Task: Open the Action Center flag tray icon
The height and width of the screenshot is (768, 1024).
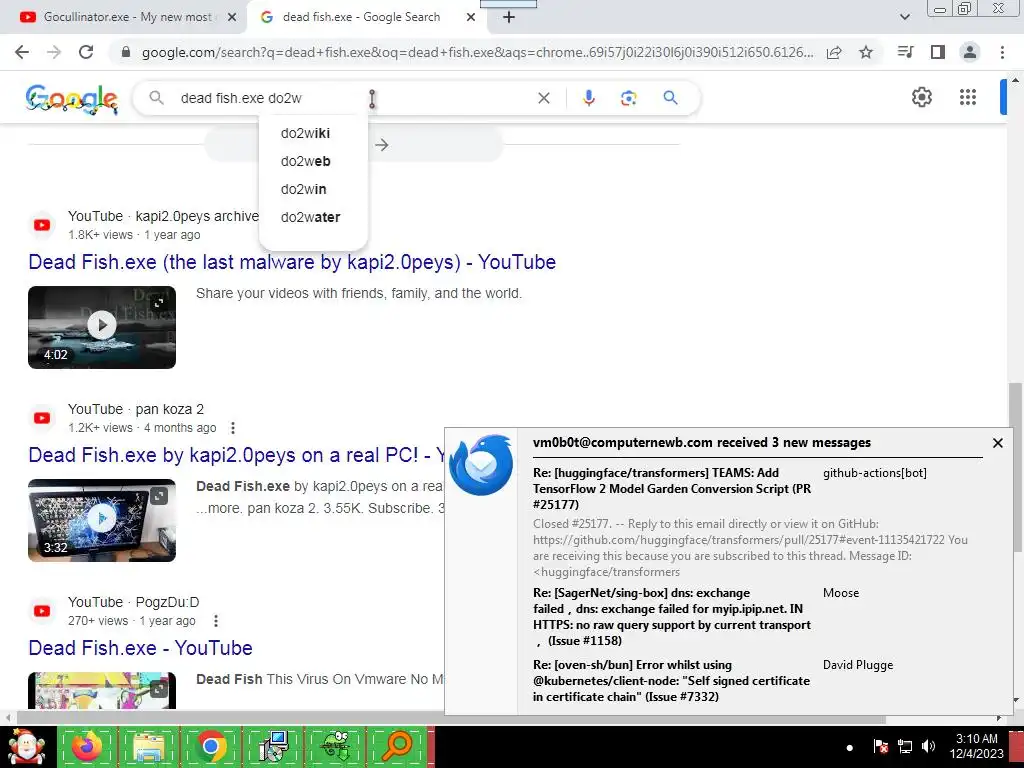Action: [x=880, y=746]
